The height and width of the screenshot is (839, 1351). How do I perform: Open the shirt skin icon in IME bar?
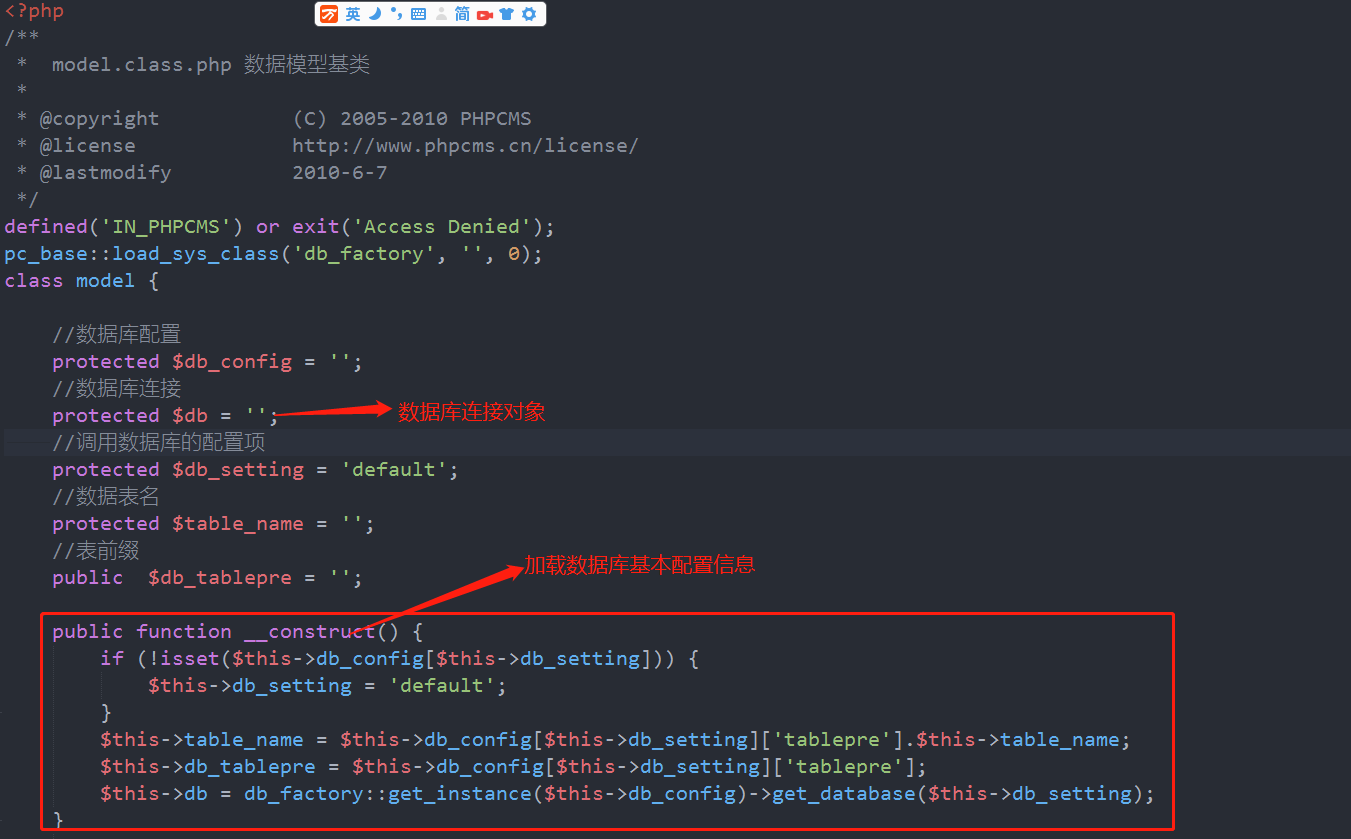click(x=507, y=14)
